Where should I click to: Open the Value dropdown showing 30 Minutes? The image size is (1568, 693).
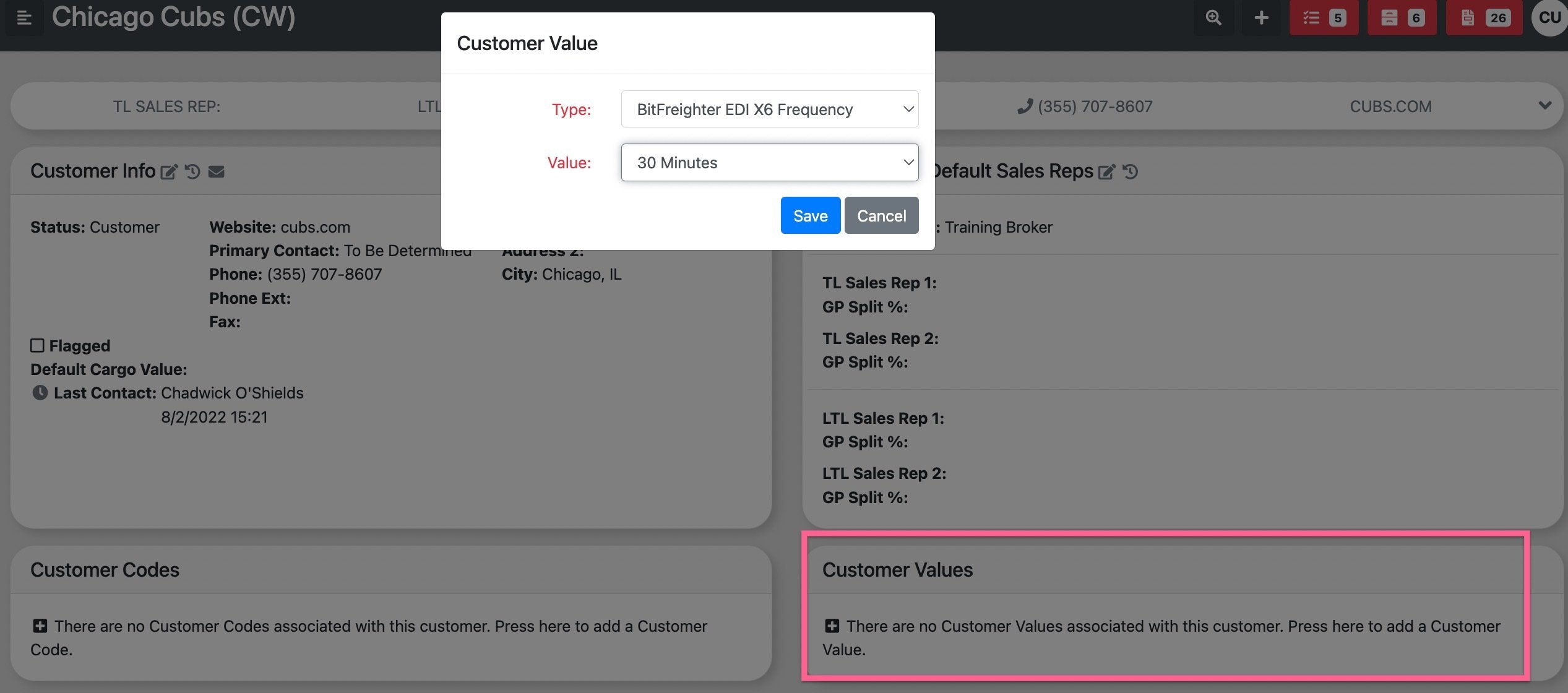pyautogui.click(x=769, y=163)
